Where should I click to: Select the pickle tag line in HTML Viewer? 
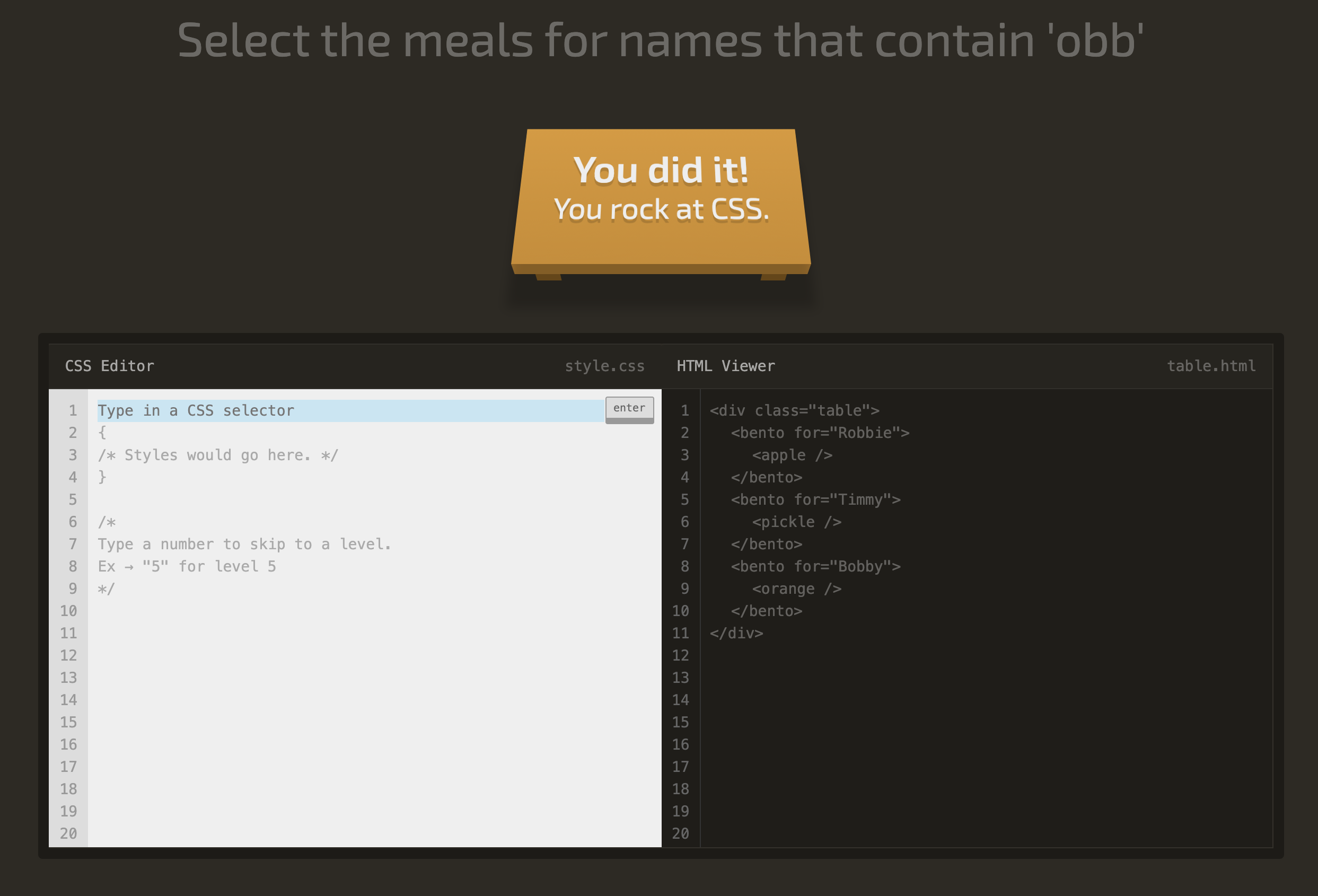(x=796, y=522)
